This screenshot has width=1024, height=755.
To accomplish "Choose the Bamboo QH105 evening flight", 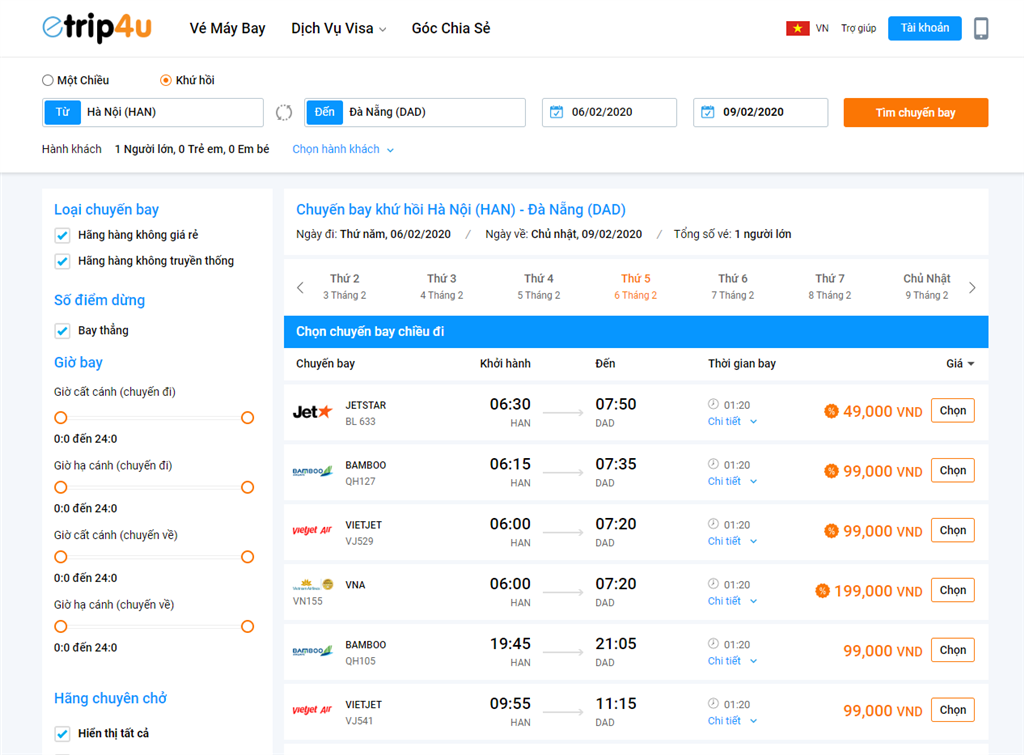I will coord(953,651).
